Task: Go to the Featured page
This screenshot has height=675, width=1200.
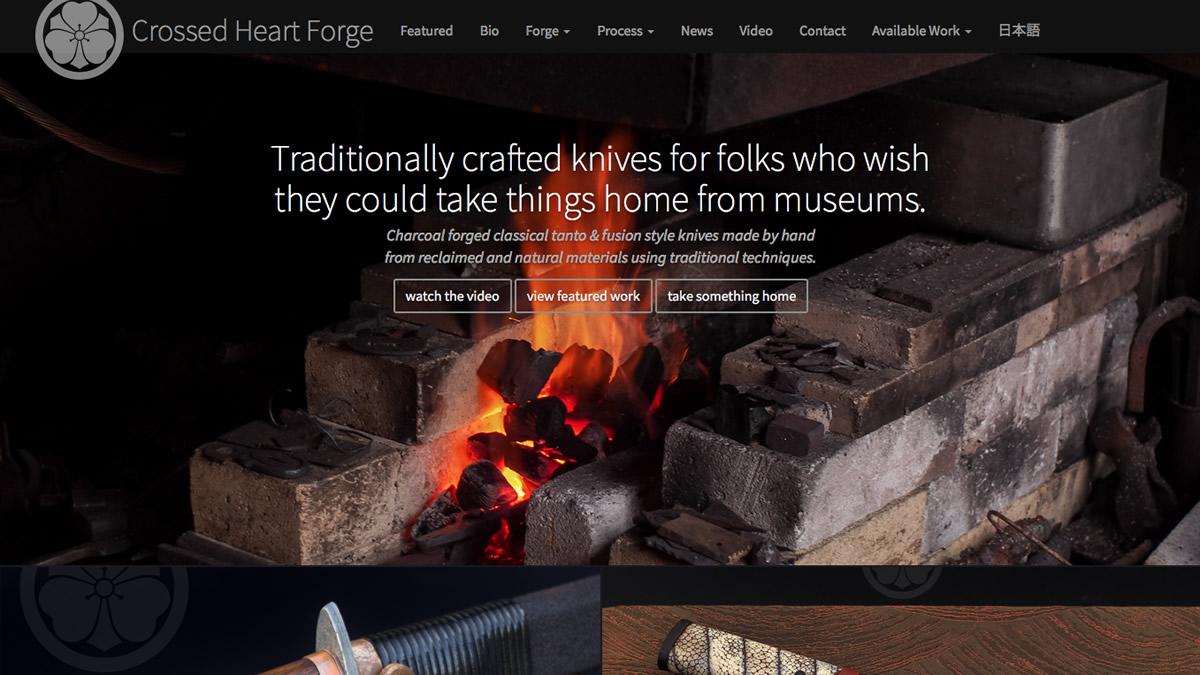Action: (x=426, y=31)
